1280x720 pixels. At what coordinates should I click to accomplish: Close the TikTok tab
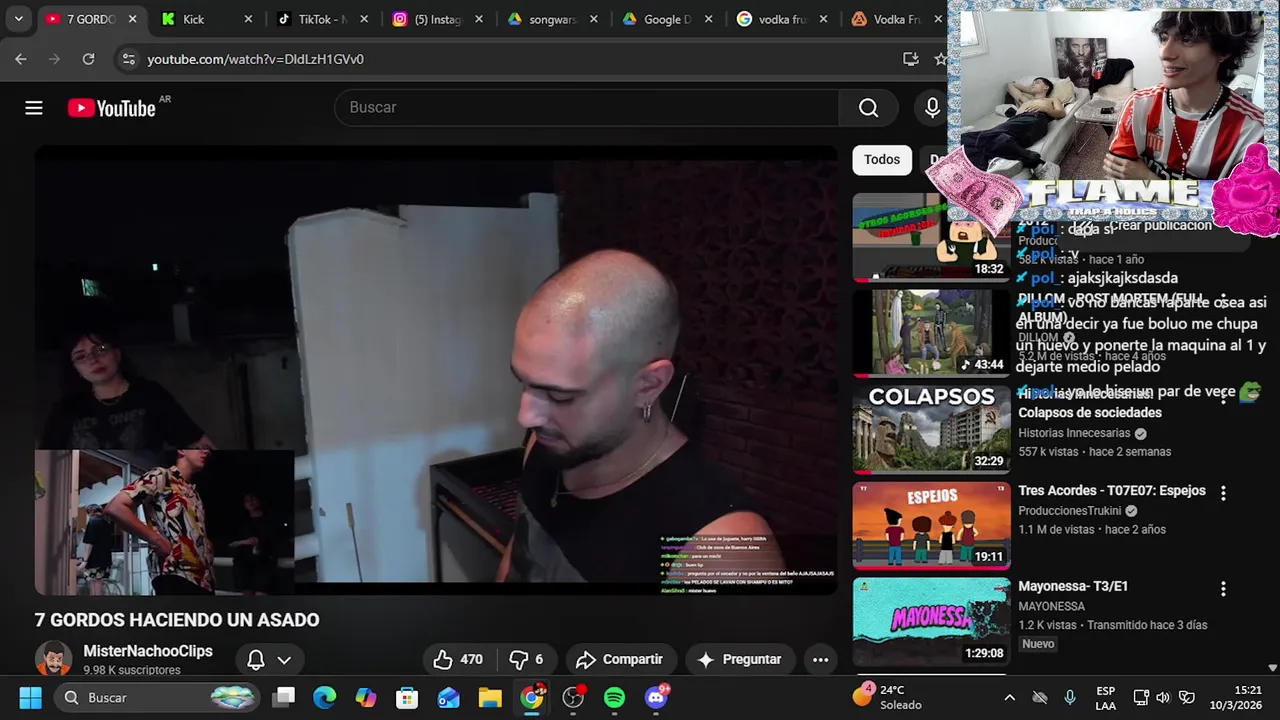point(364,19)
